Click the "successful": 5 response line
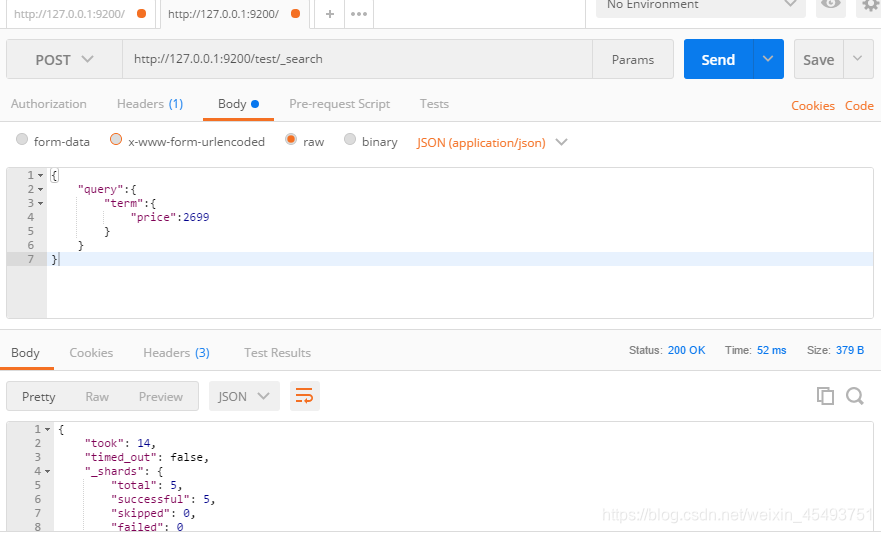This screenshot has height=533, width=881. 163,499
